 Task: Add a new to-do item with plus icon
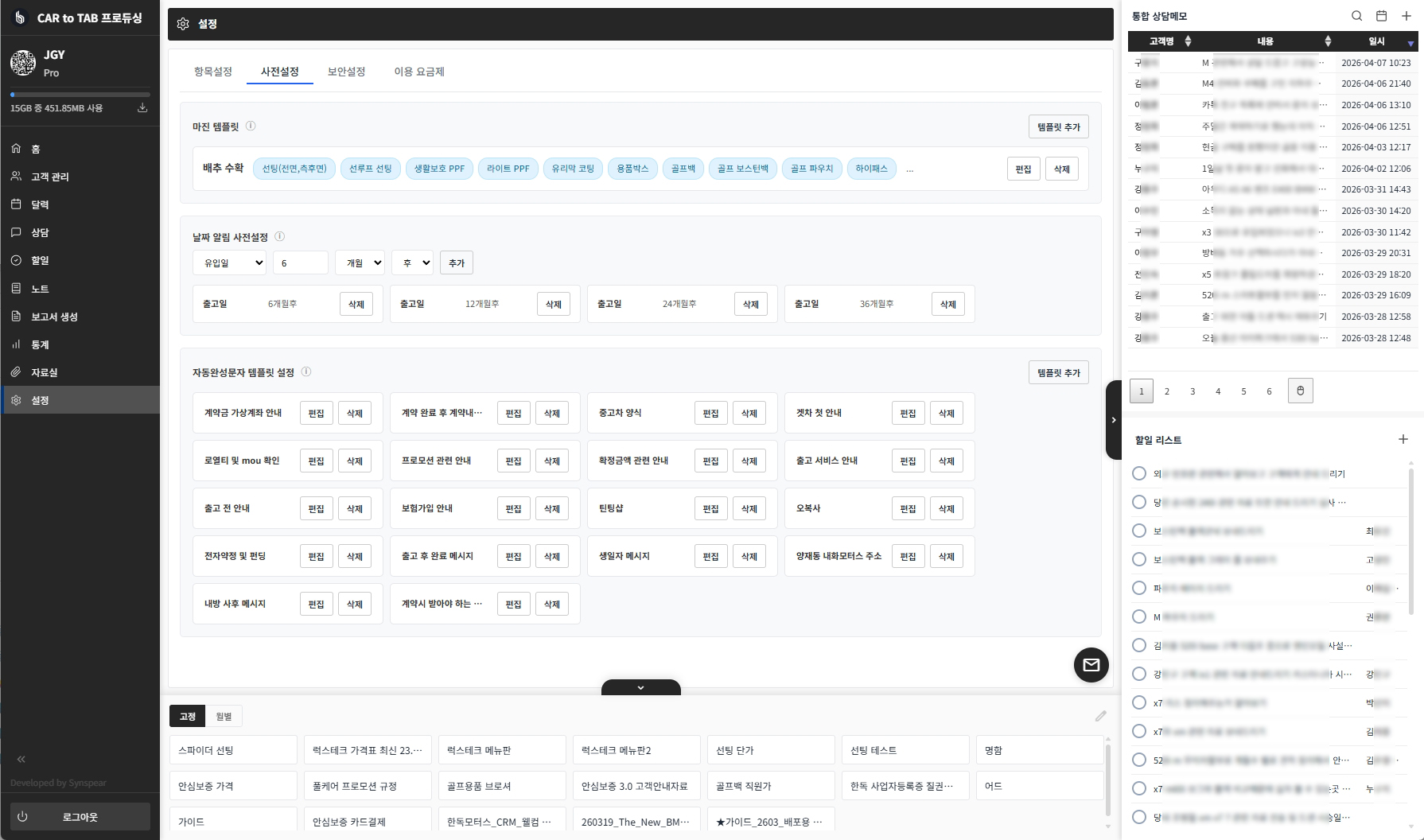pyautogui.click(x=1403, y=439)
